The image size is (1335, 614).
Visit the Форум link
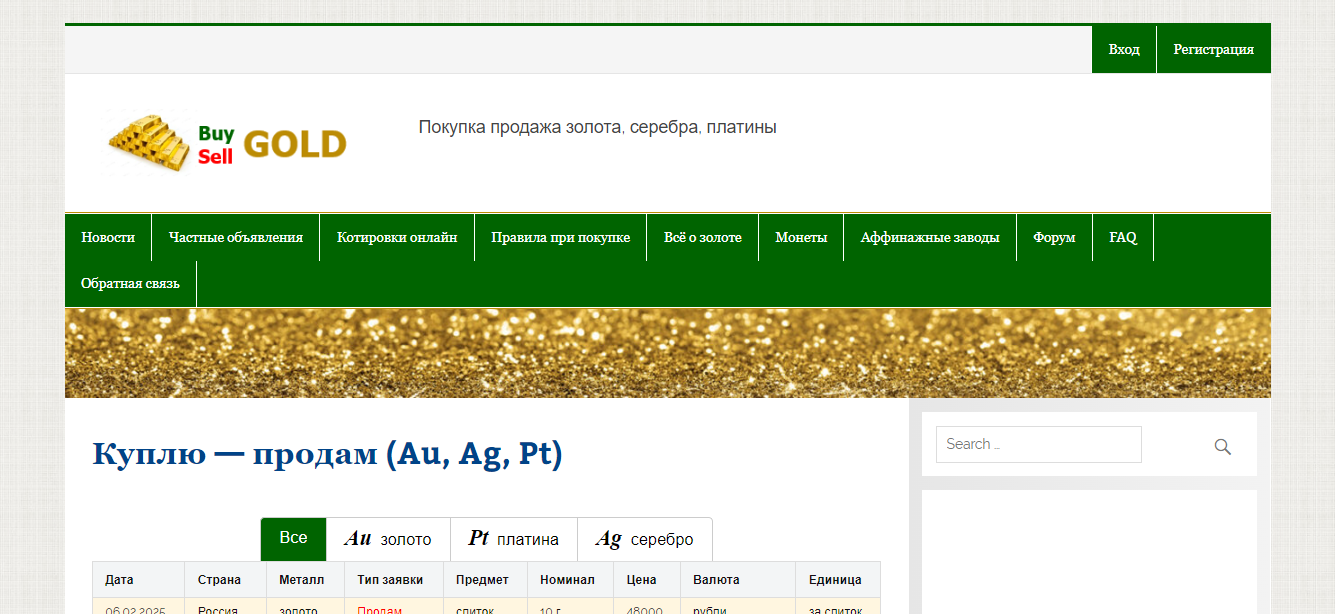(x=1054, y=237)
